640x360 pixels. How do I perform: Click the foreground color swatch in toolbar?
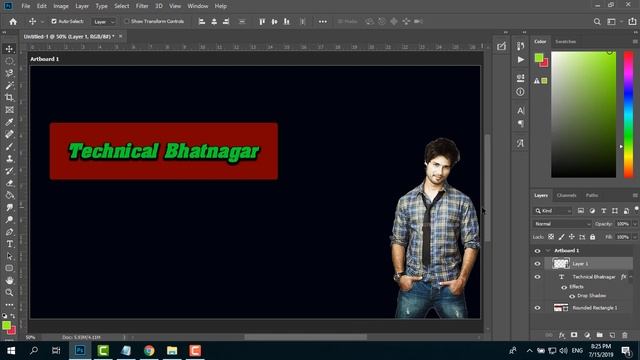[x=7, y=325]
